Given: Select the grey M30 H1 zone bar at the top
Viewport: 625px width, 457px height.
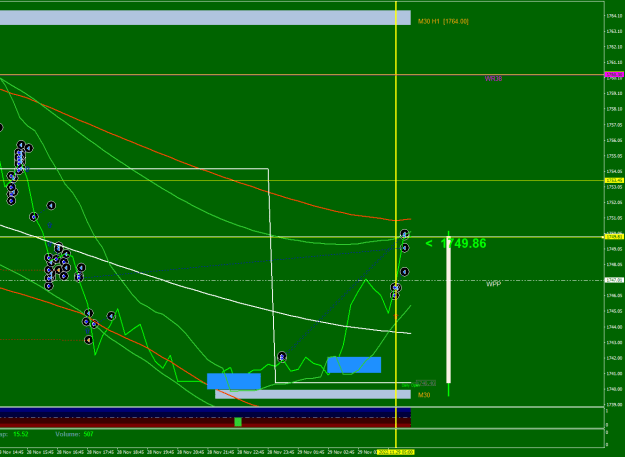Looking at the screenshot, I should tap(205, 18).
